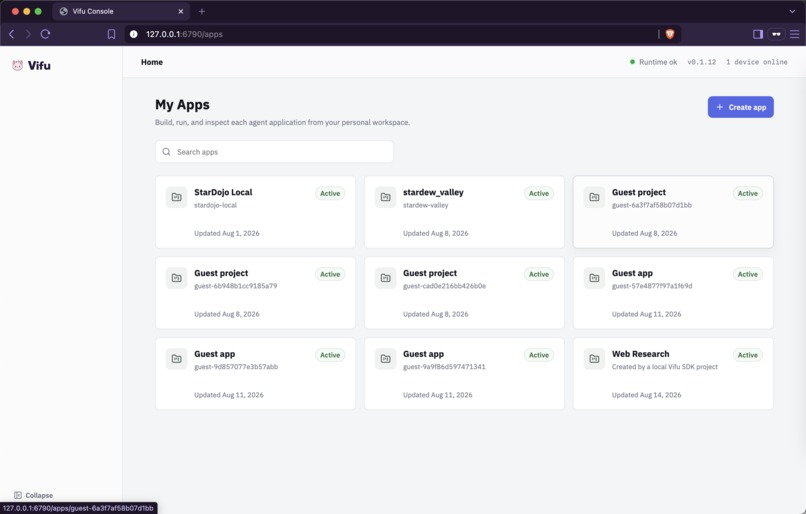Click the browser forward arrow
The height and width of the screenshot is (514, 806).
tap(28, 34)
